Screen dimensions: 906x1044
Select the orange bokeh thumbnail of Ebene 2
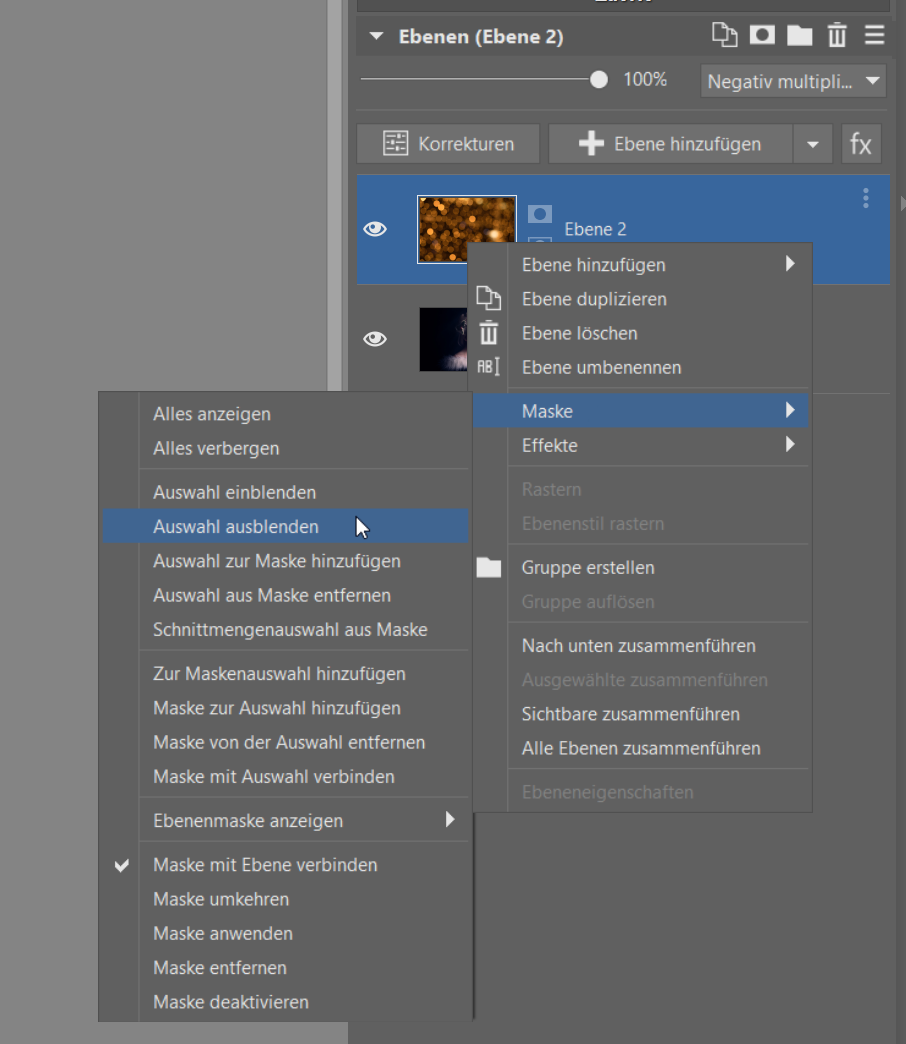point(467,229)
